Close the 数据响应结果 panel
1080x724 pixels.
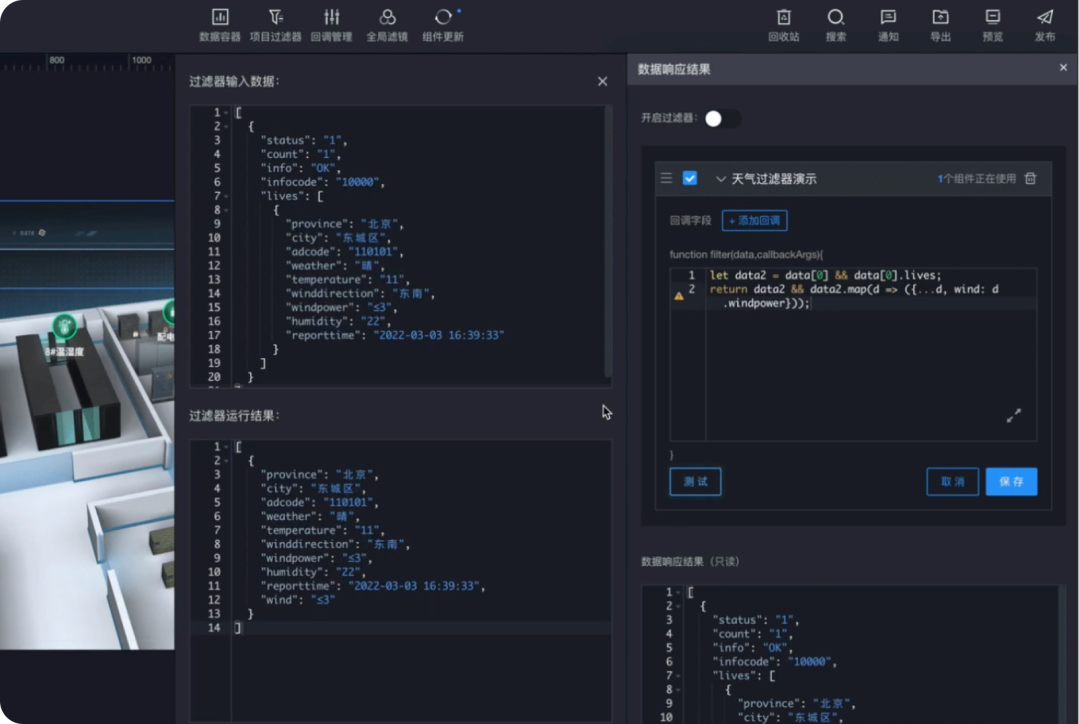pos(1063,68)
